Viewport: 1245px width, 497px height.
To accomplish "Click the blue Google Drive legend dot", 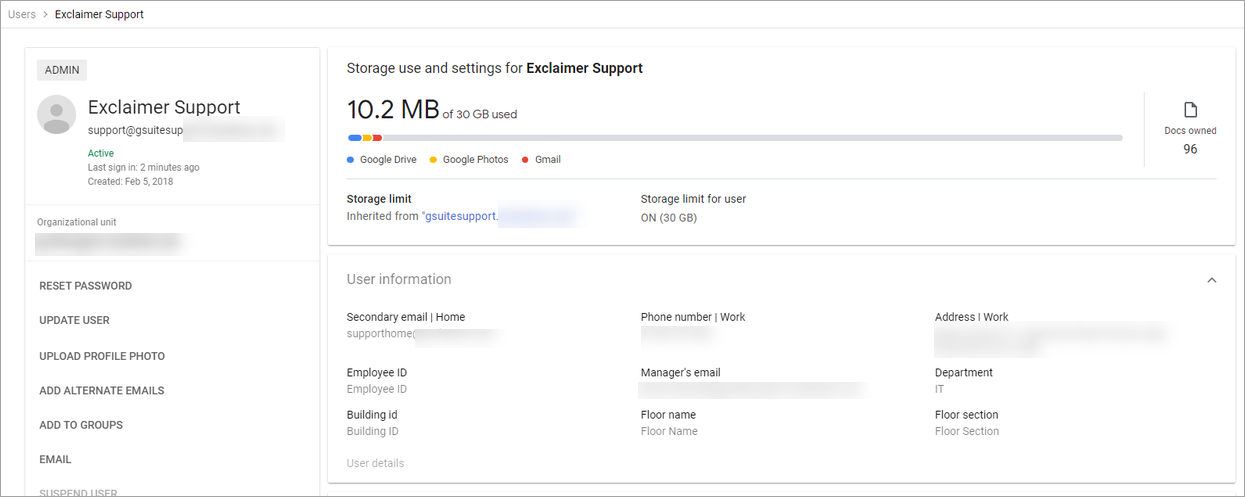I will [x=351, y=160].
